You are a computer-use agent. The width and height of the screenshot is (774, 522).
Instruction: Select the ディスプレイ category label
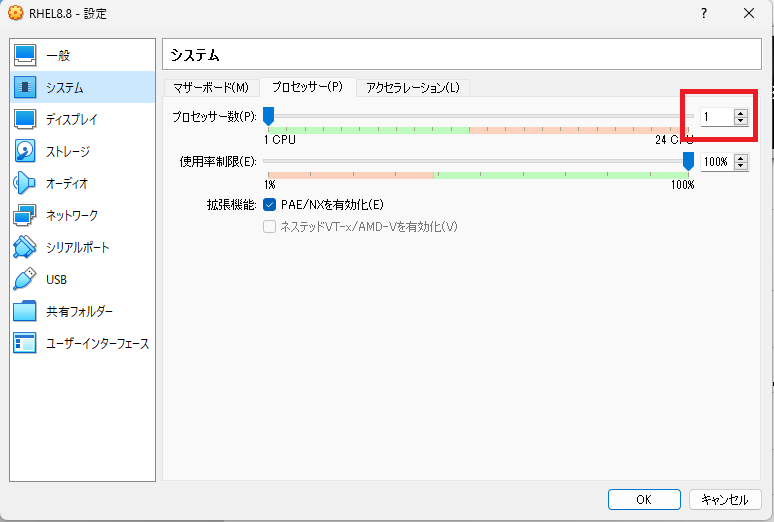(72, 120)
